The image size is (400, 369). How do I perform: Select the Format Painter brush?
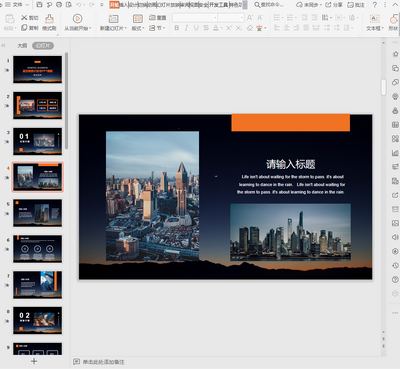point(49,19)
